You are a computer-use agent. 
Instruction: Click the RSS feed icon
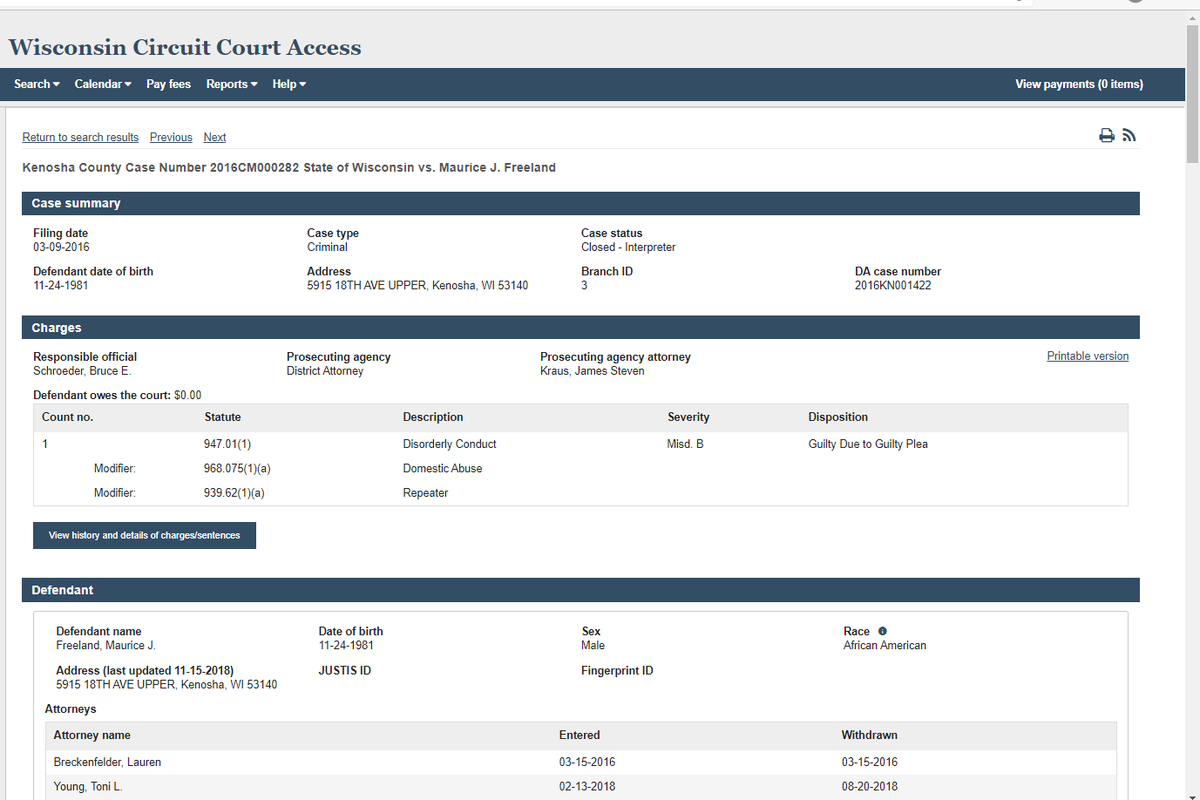1129,136
